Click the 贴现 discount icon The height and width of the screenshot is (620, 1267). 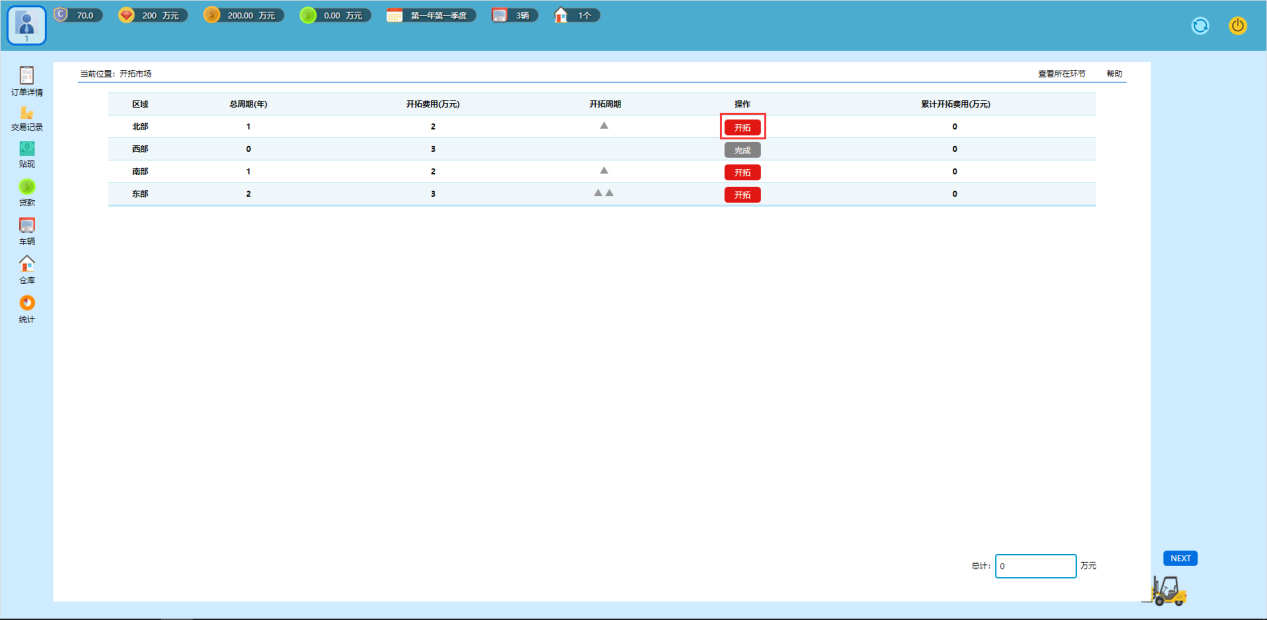(27, 150)
